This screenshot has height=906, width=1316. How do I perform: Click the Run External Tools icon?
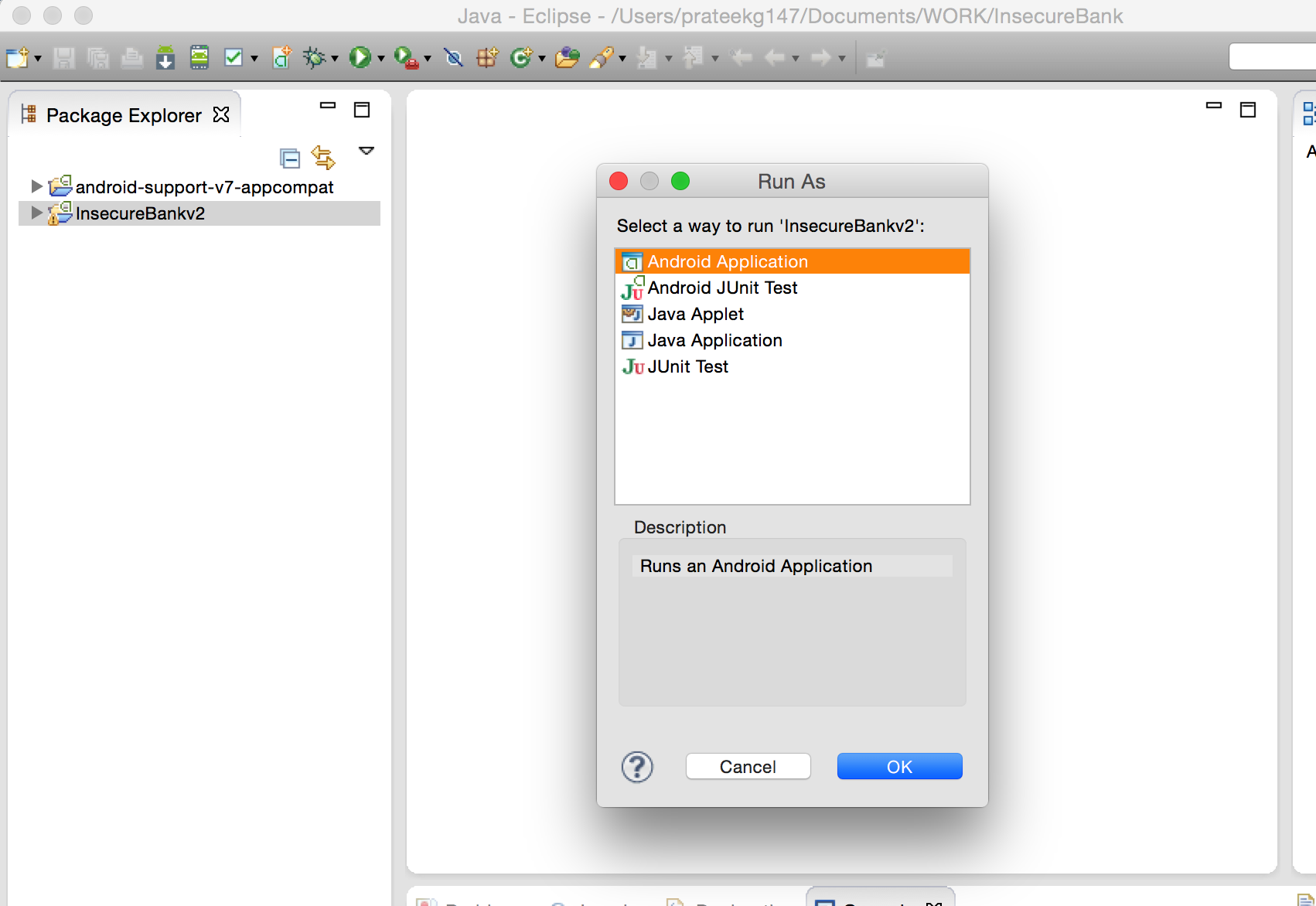(407, 58)
